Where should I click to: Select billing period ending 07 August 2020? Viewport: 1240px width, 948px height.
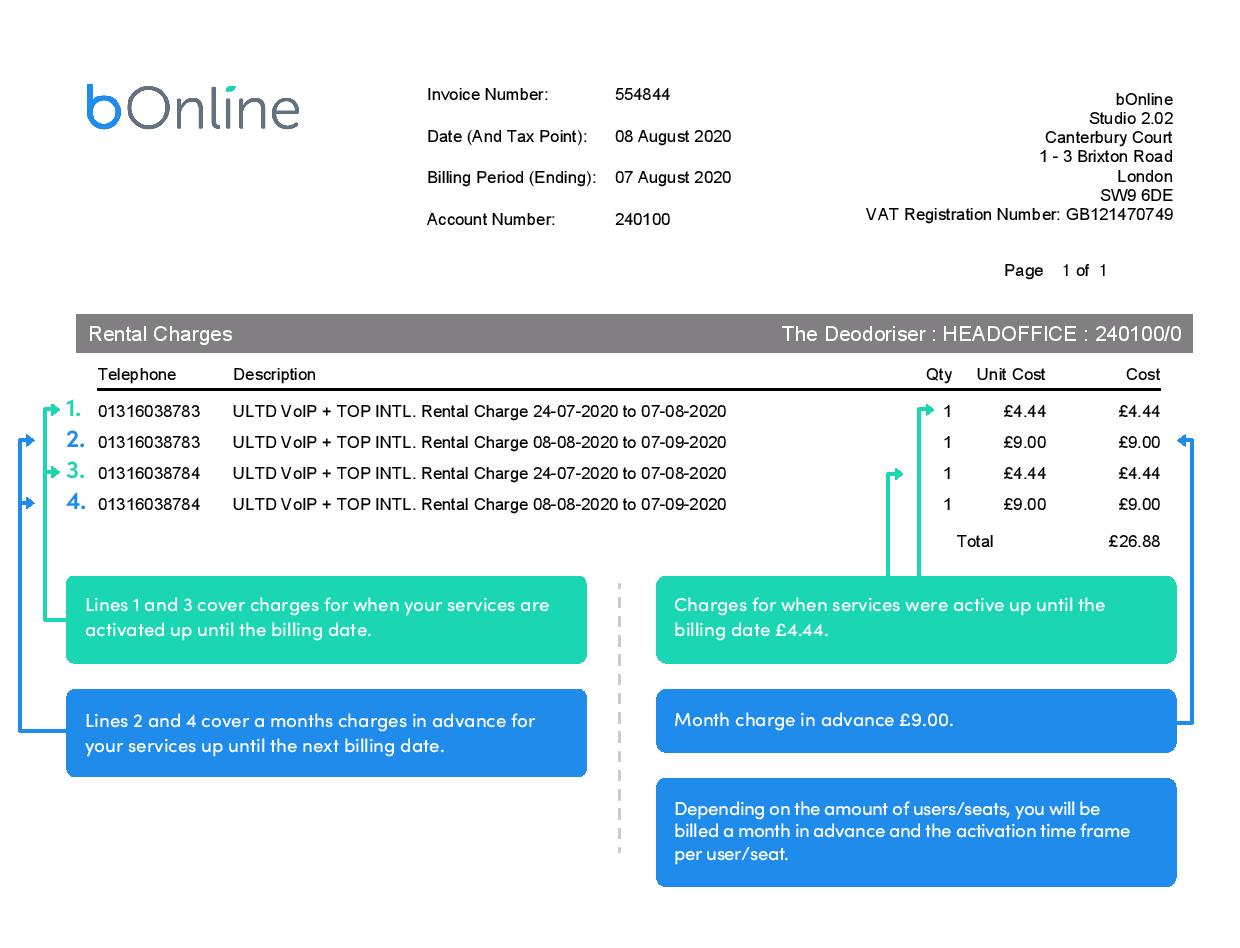(x=673, y=178)
